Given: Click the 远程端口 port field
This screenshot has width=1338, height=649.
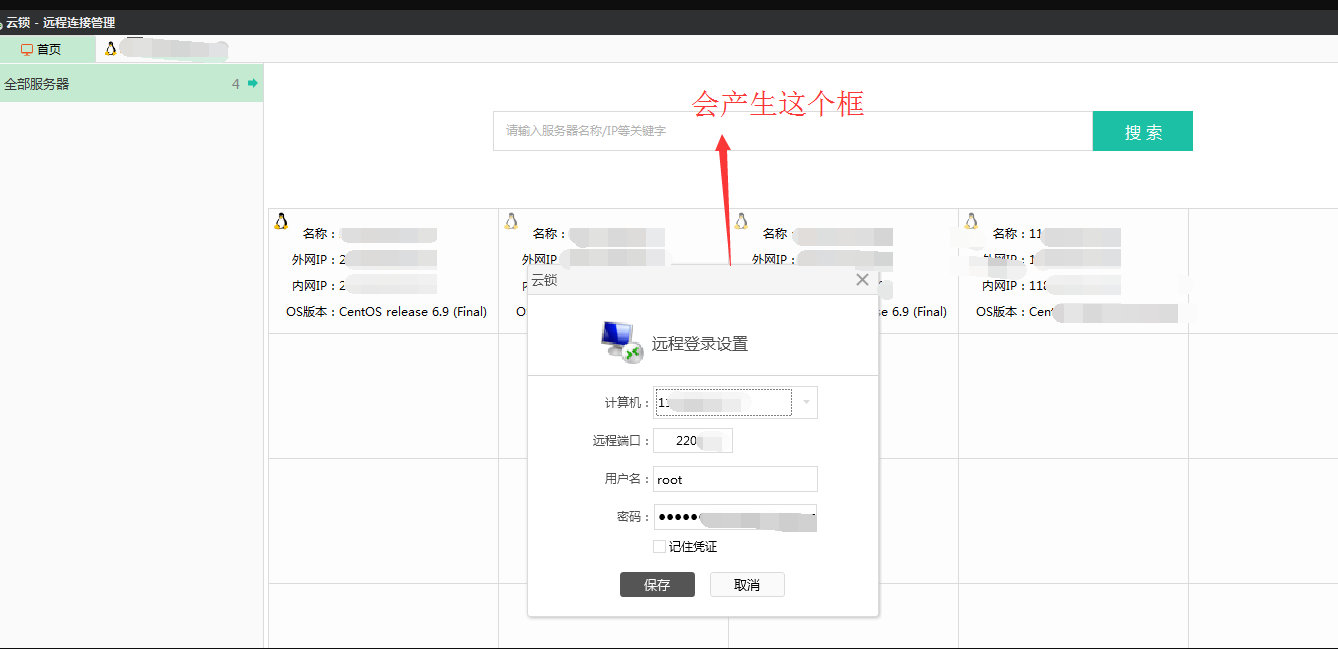Looking at the screenshot, I should click(692, 441).
